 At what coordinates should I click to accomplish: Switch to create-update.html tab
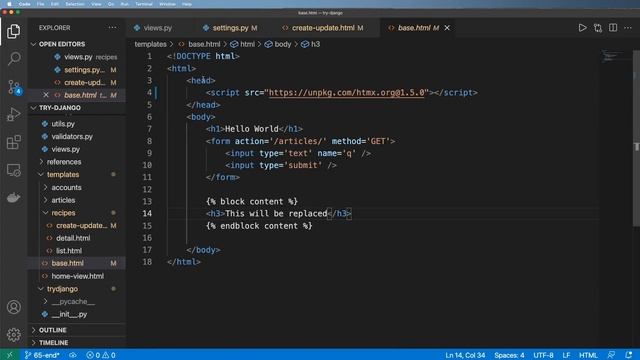[323, 28]
